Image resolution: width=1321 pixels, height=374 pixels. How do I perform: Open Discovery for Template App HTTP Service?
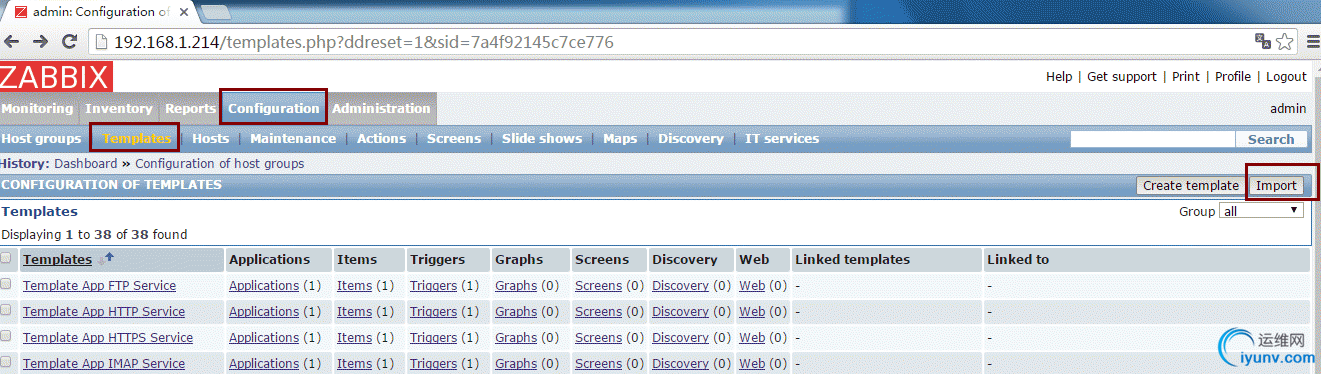point(680,311)
